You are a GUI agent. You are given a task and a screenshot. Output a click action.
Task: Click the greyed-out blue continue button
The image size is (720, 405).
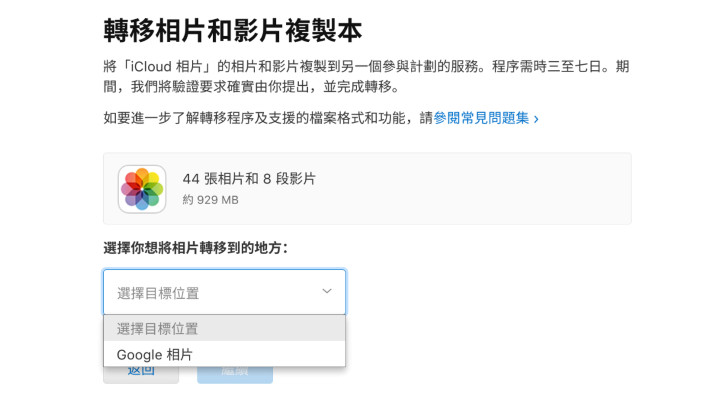(x=235, y=375)
